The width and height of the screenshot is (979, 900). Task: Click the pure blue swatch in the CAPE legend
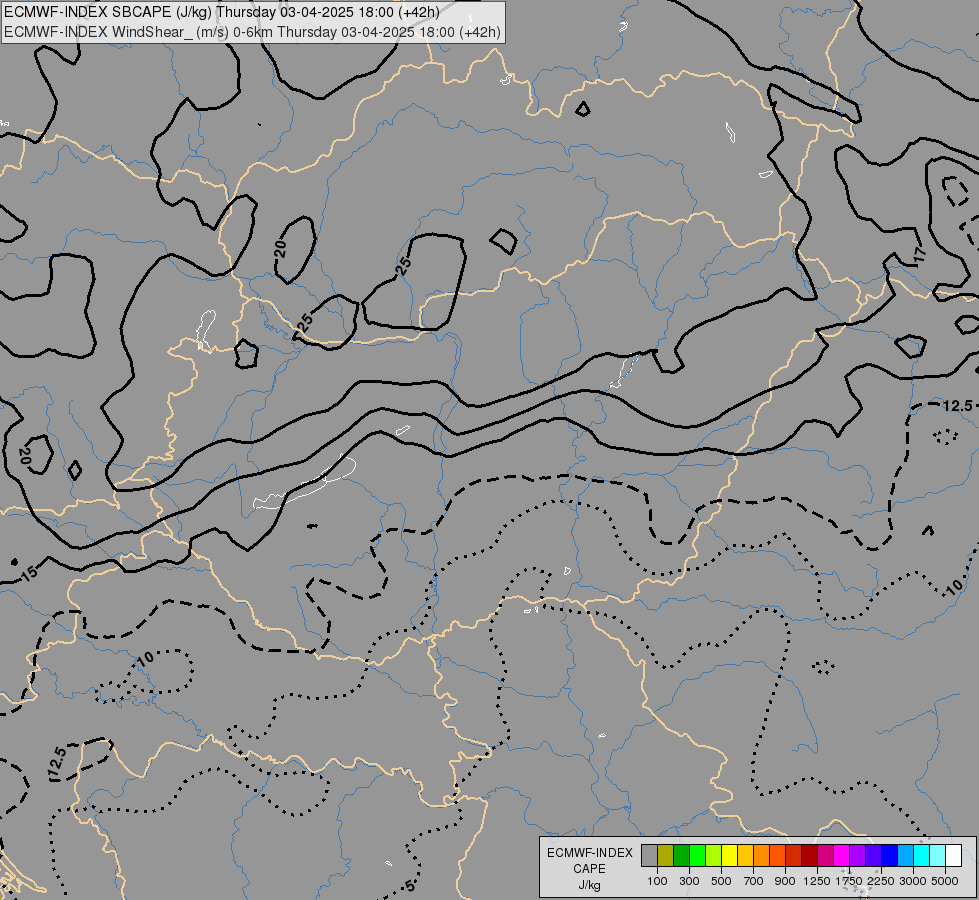tap(889, 855)
